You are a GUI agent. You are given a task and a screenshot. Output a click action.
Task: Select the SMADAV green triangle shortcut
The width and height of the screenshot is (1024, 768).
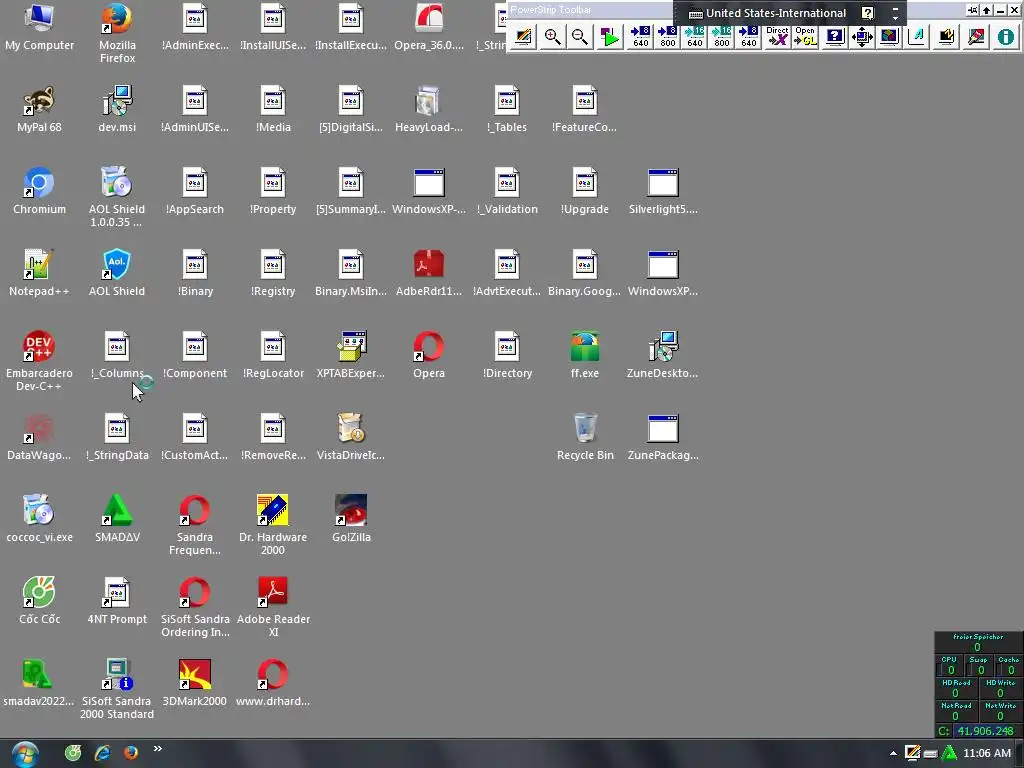[118, 519]
